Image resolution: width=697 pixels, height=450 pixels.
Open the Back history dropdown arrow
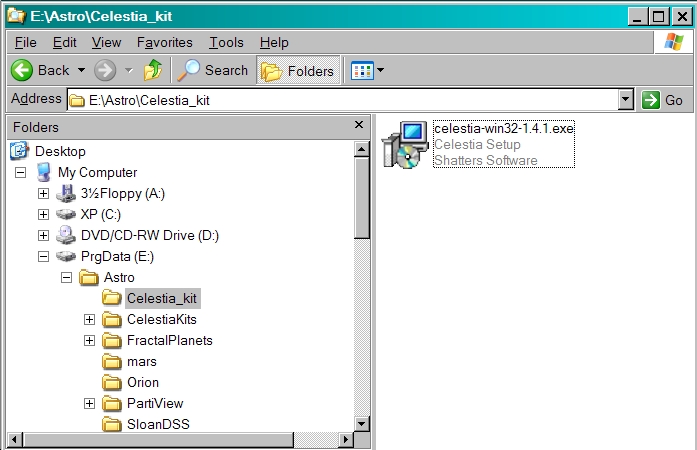coord(81,70)
